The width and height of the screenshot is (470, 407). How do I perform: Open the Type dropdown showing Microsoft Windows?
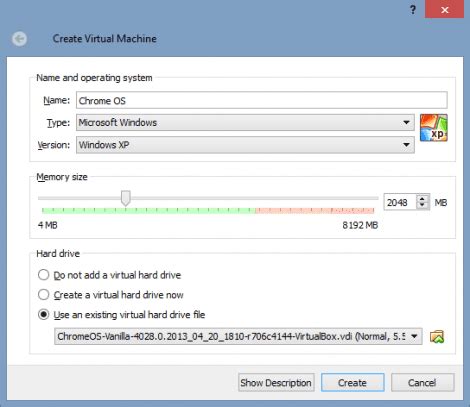coord(245,123)
